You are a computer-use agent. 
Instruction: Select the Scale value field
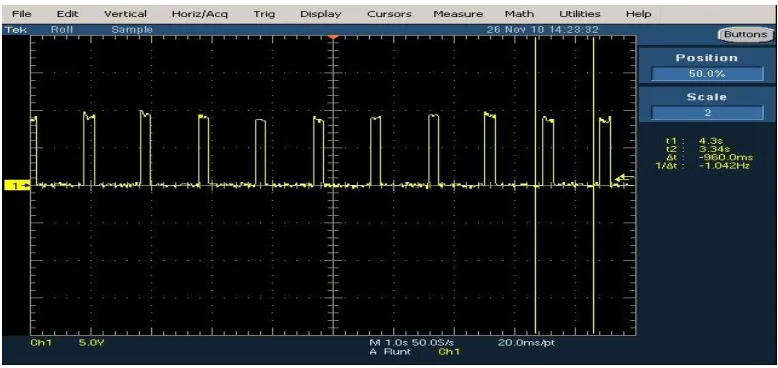point(707,113)
